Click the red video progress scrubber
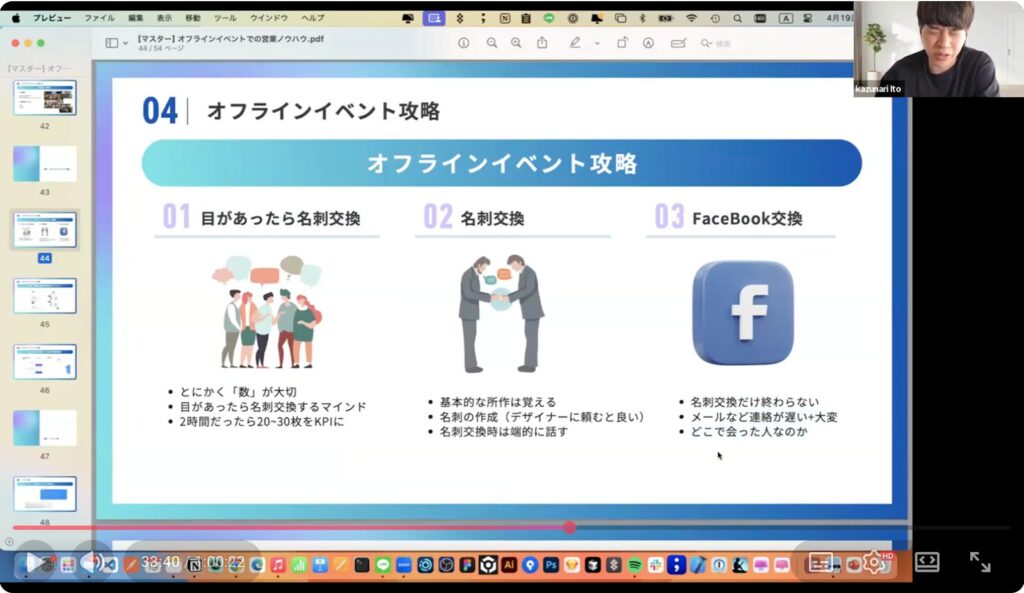Viewport: 1024px width, 593px height. 569,527
